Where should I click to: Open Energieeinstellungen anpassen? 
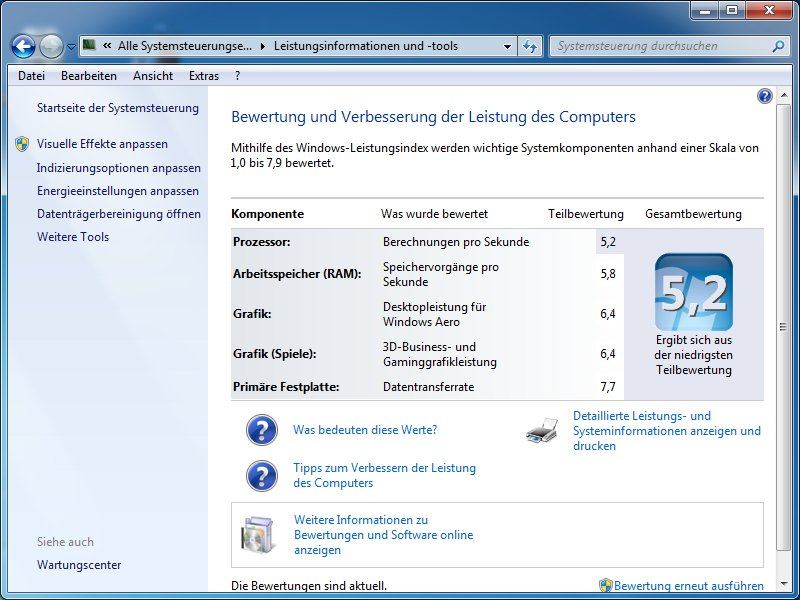tap(118, 191)
